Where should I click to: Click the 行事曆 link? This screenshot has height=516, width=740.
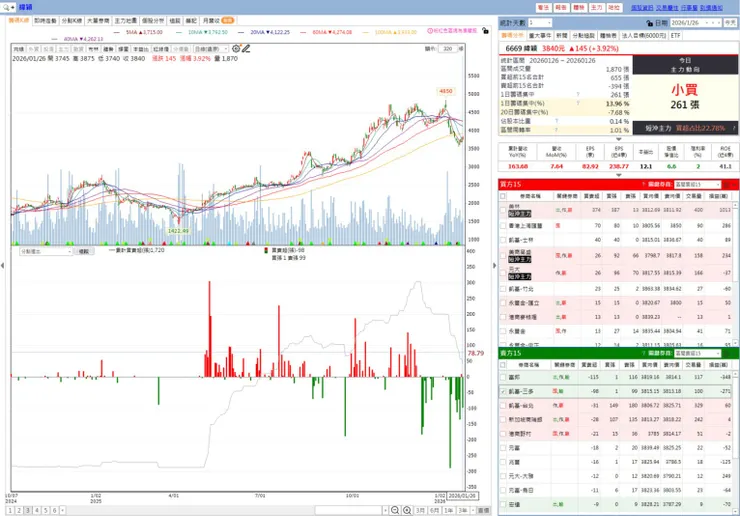(689, 8)
